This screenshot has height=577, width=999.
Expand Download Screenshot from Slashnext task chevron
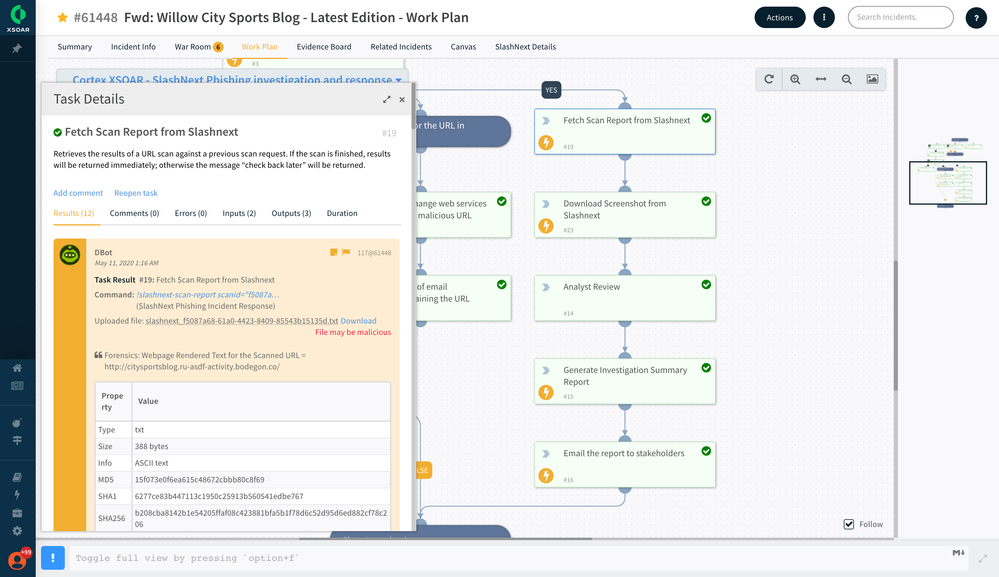pyautogui.click(x=546, y=204)
